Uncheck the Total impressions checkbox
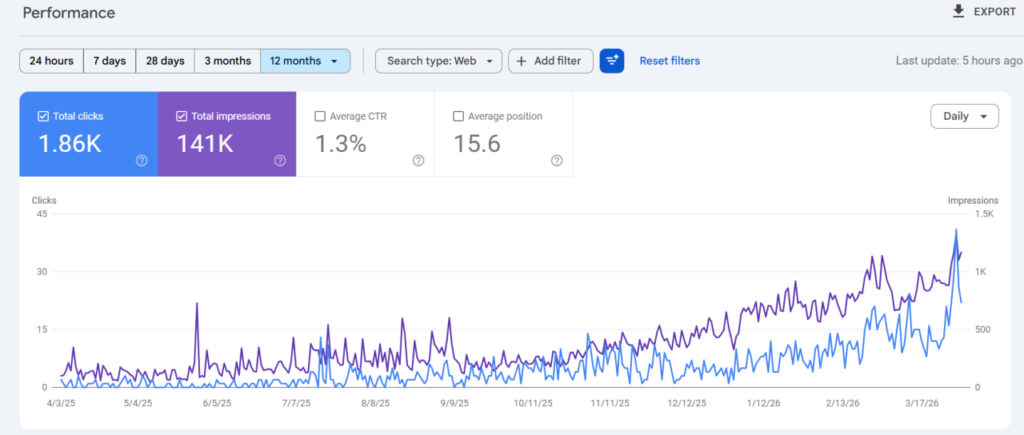The width and height of the screenshot is (1024, 435). 182,116
